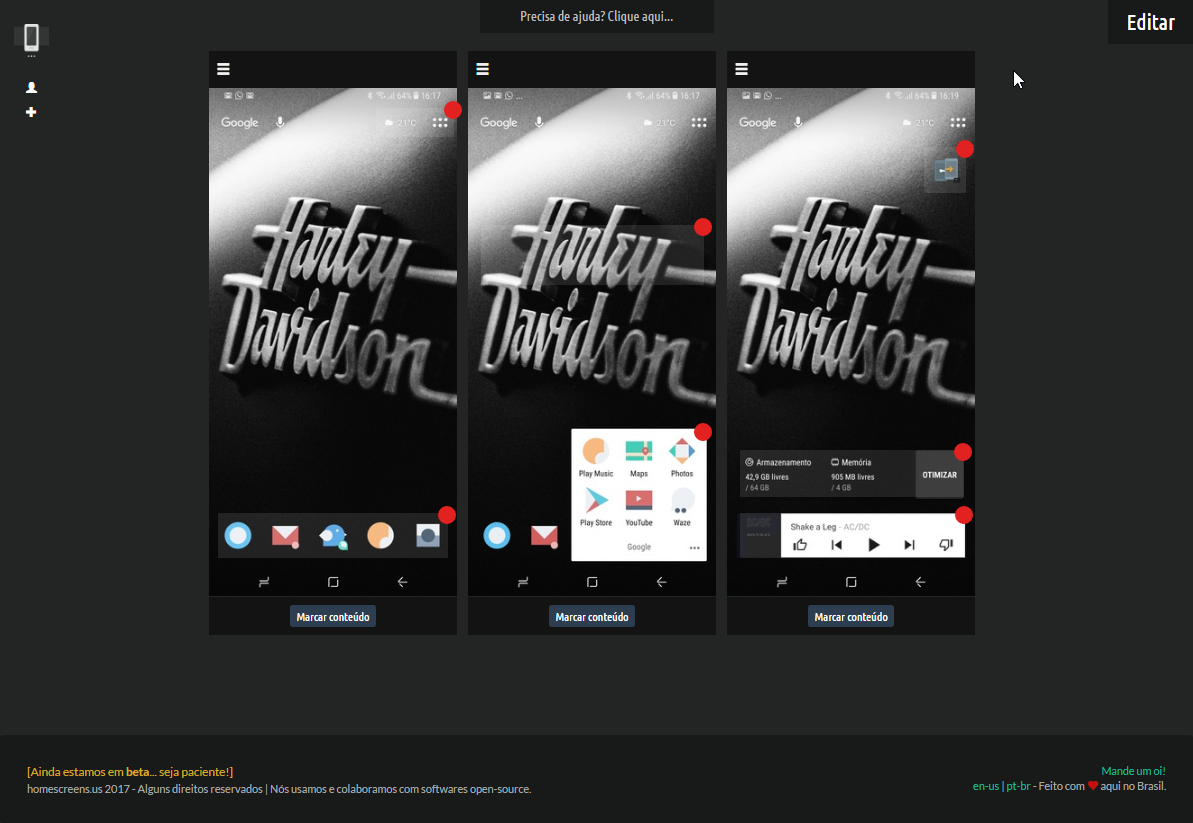This screenshot has width=1193, height=823.
Task: Click Marcar conteúdo under first screenshot
Action: click(x=332, y=616)
